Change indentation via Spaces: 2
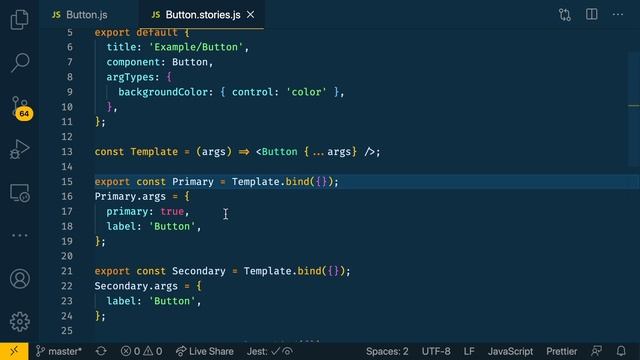This screenshot has width=640, height=360. [387, 351]
